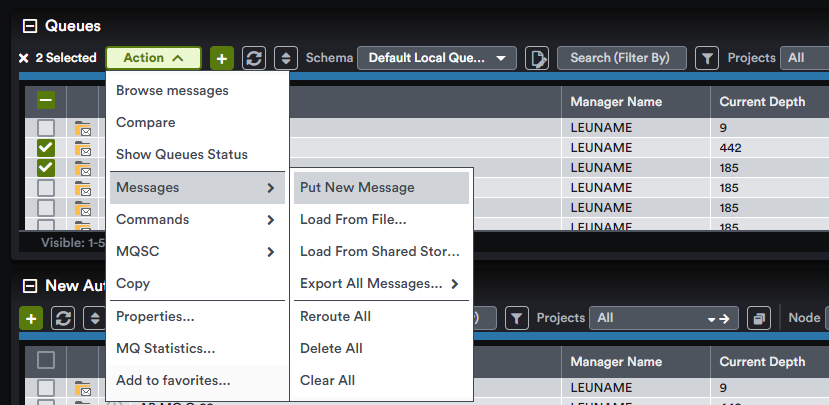Click the sort arrows icon in Queues toolbar
The width and height of the screenshot is (829, 405).
point(286,58)
